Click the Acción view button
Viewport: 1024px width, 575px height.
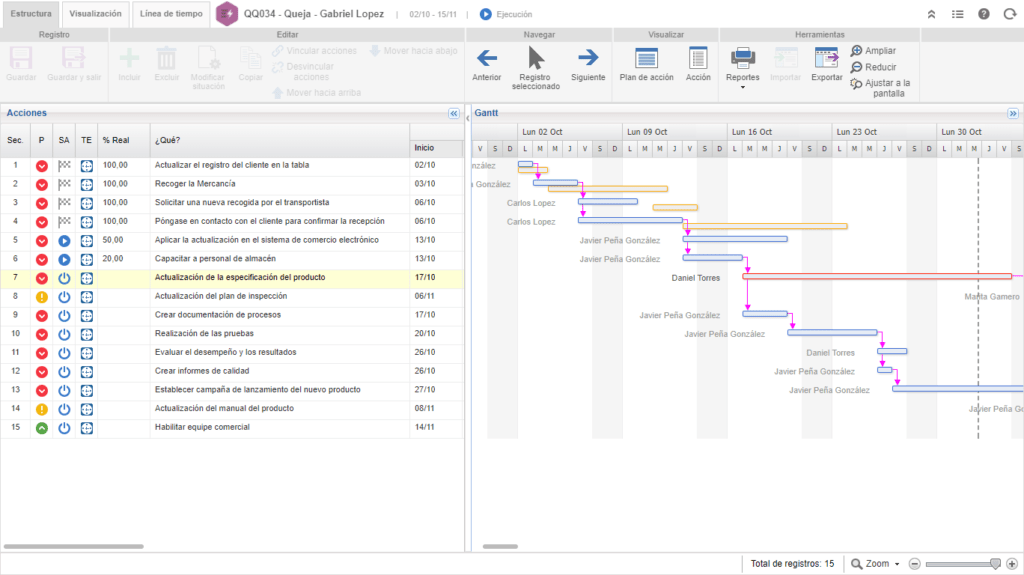698,58
